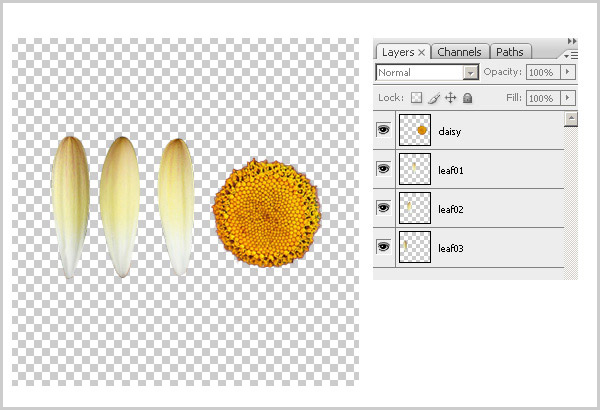Toggle lock position move icon
The image size is (600, 410).
451,98
